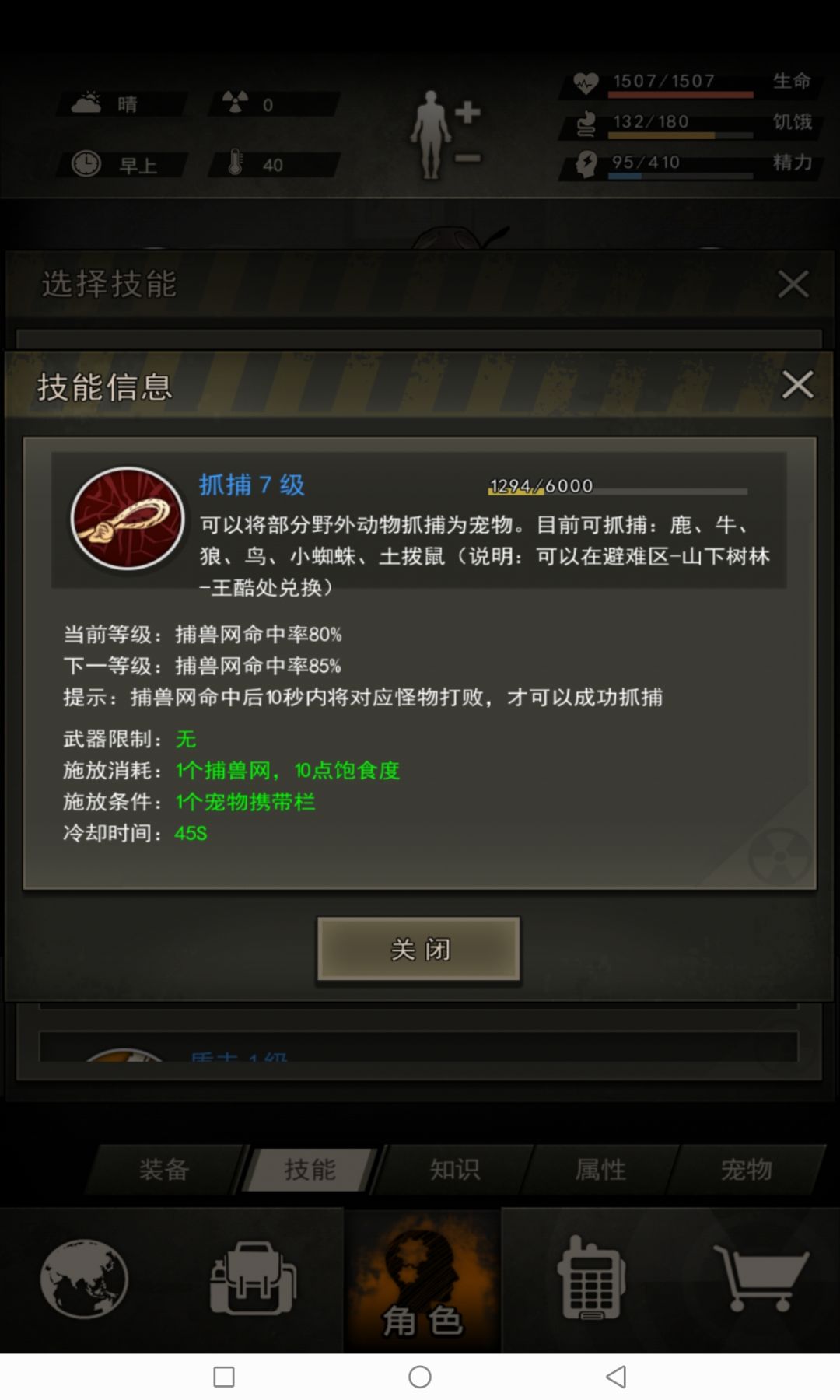Close the 技能信息 dialog

pyautogui.click(x=797, y=384)
